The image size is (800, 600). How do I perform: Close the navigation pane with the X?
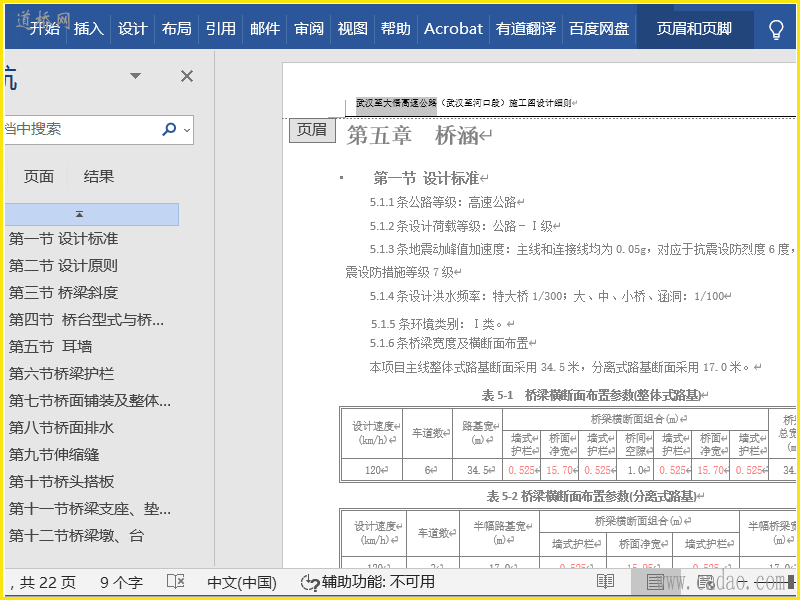[187, 76]
